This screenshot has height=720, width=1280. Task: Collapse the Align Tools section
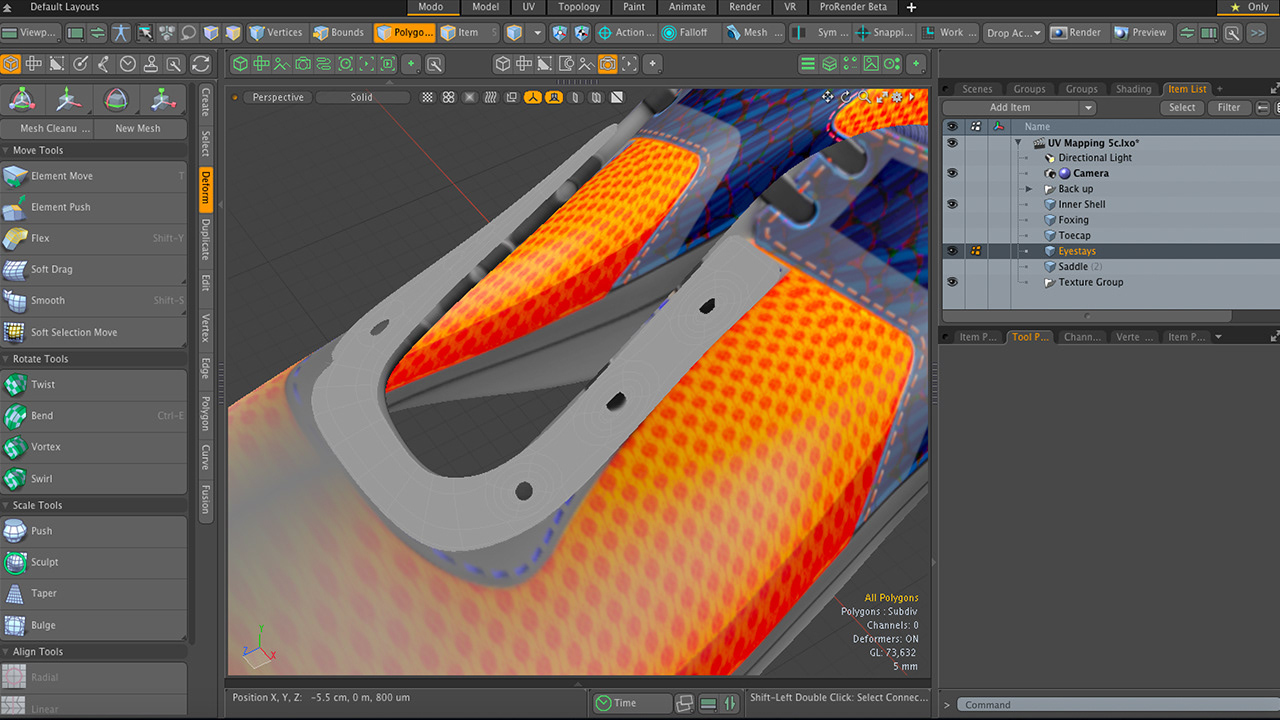[x=7, y=652]
